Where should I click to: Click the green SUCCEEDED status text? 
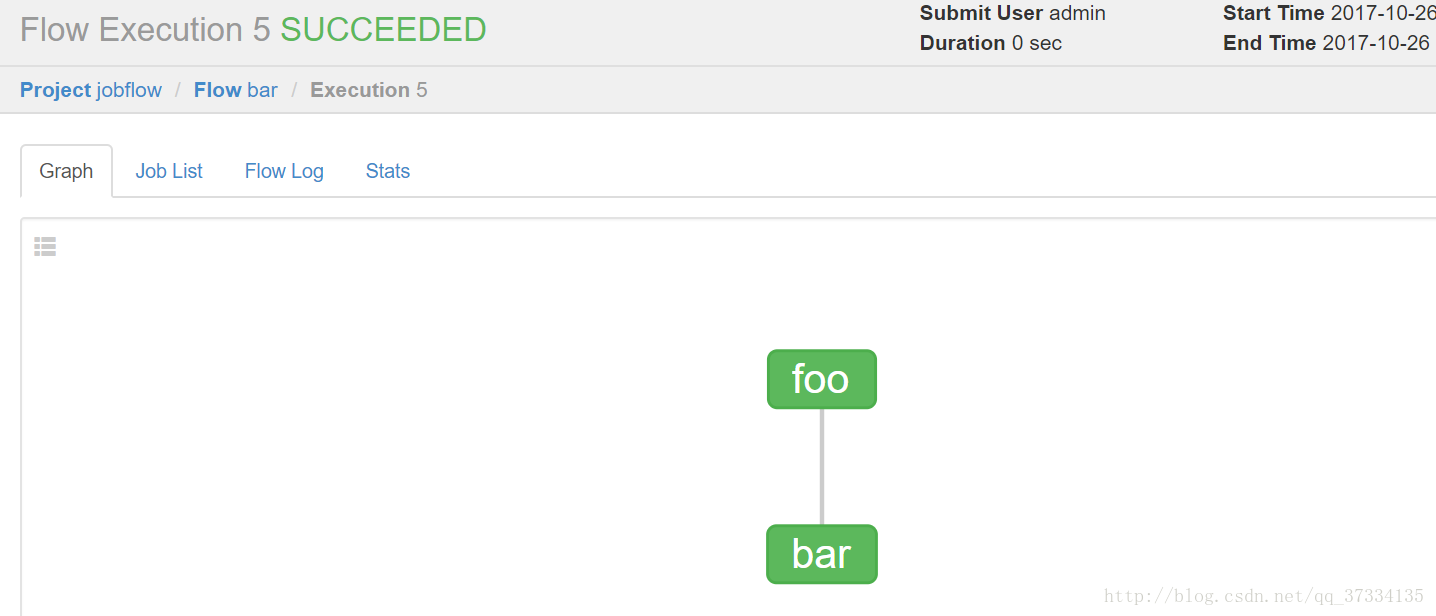[x=383, y=30]
